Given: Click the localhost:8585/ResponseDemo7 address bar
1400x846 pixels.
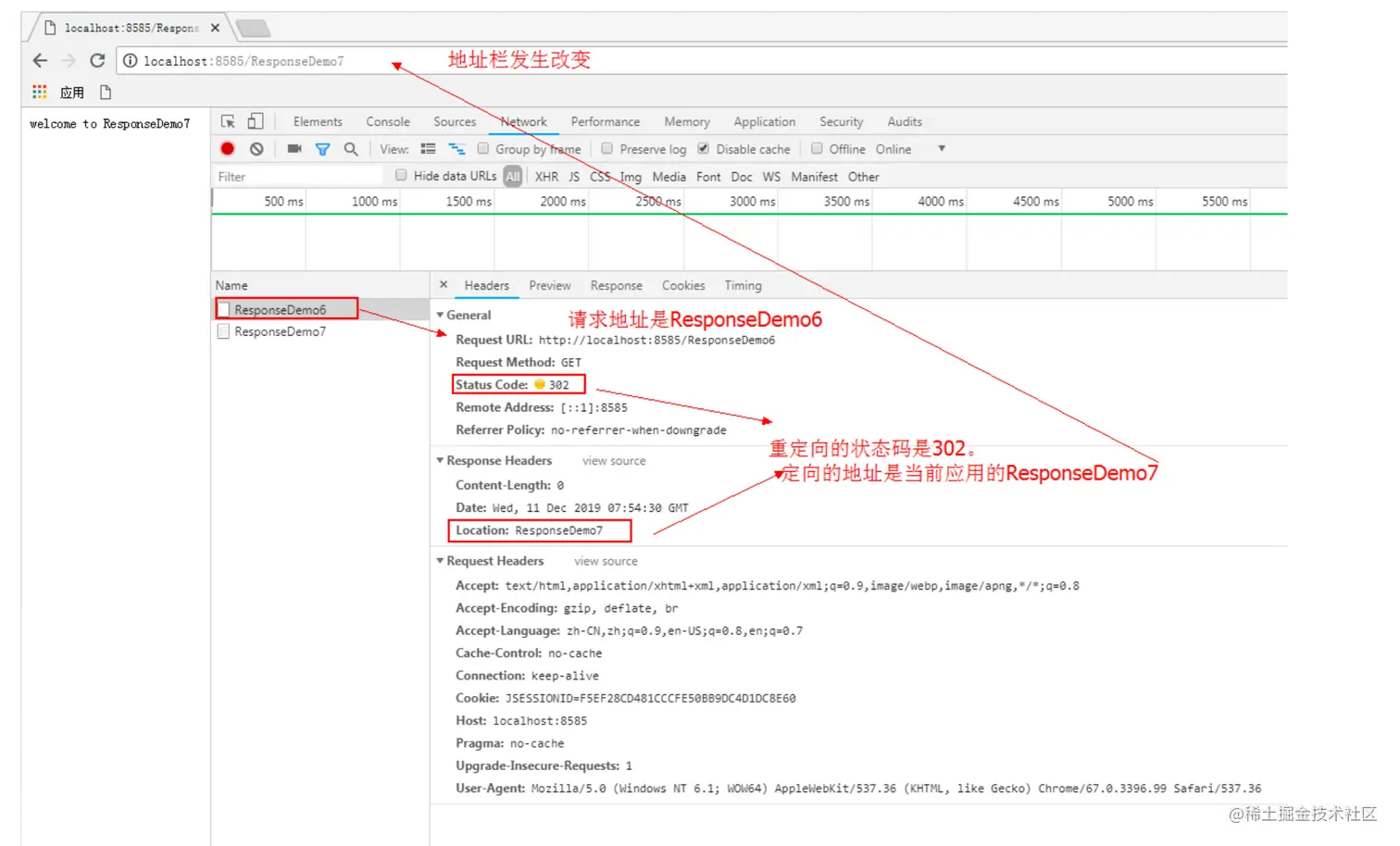Looking at the screenshot, I should tap(704, 61).
